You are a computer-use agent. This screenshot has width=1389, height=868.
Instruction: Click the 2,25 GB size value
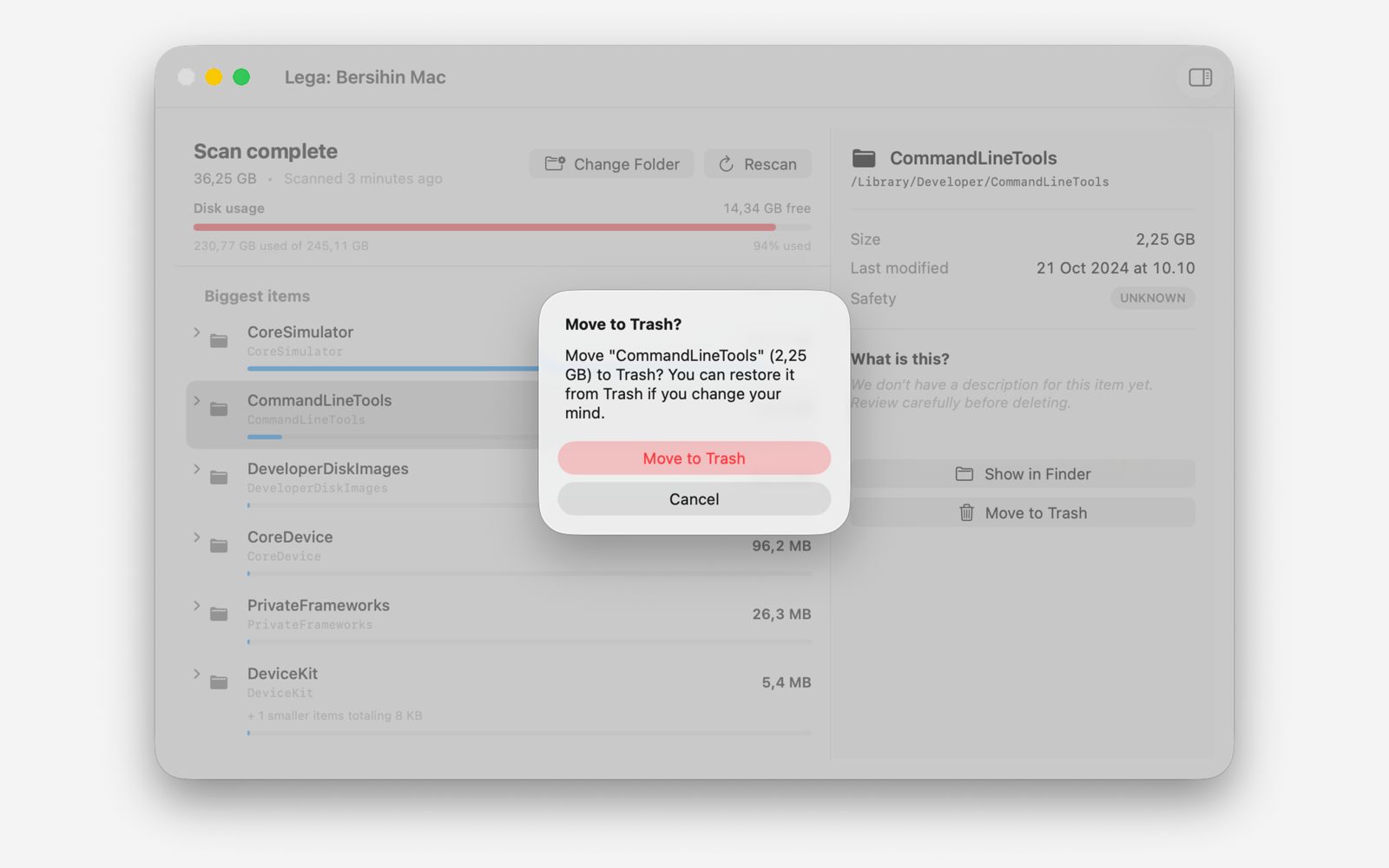point(1165,239)
